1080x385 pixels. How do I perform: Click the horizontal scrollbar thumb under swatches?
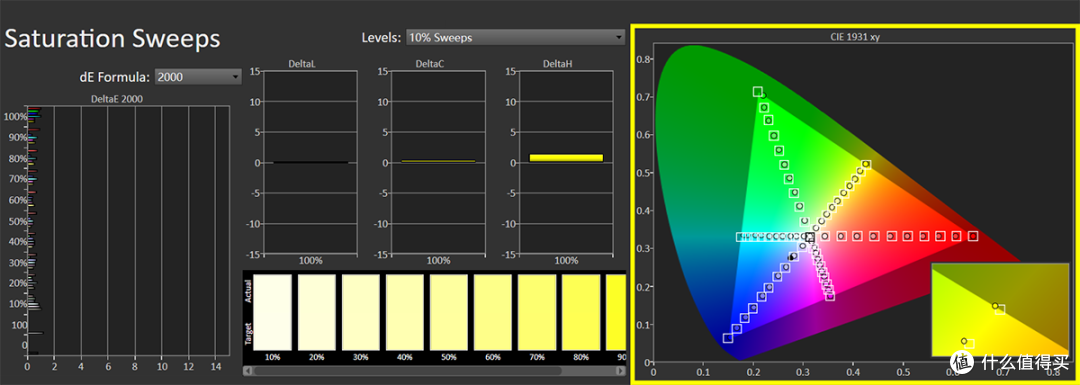(407, 371)
